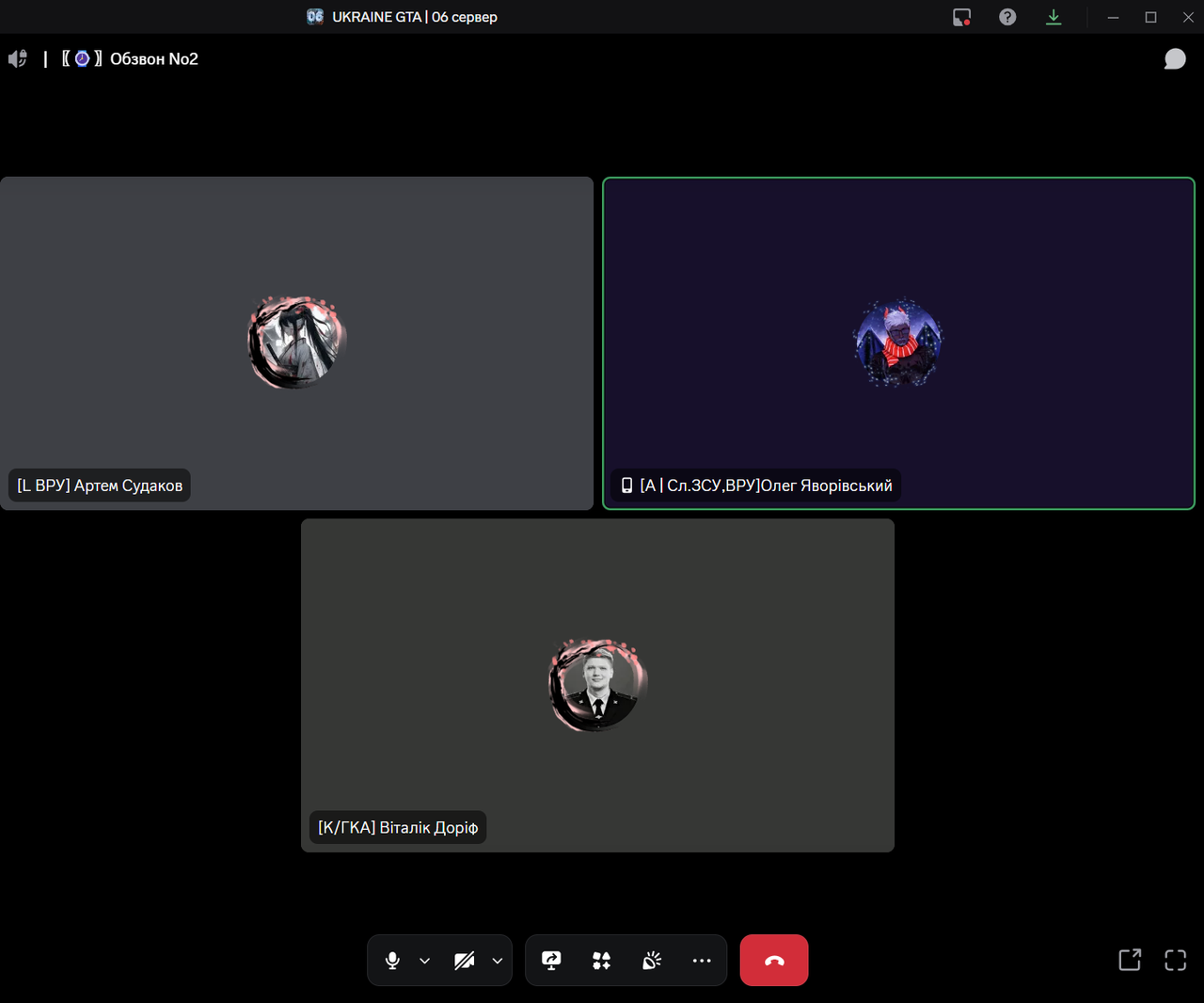Click the mobile device icon beside Олег
Screen dimensions: 1204x1003
(626, 486)
